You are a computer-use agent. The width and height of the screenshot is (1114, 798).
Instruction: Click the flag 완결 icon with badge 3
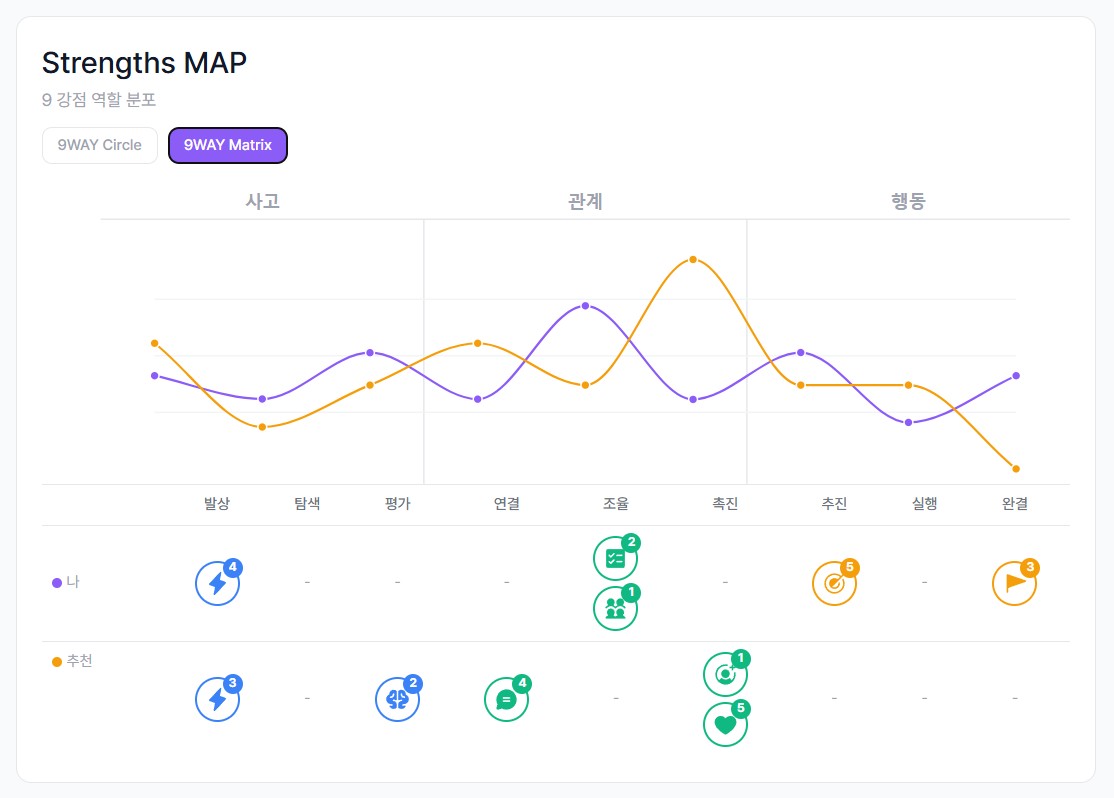point(1015,583)
